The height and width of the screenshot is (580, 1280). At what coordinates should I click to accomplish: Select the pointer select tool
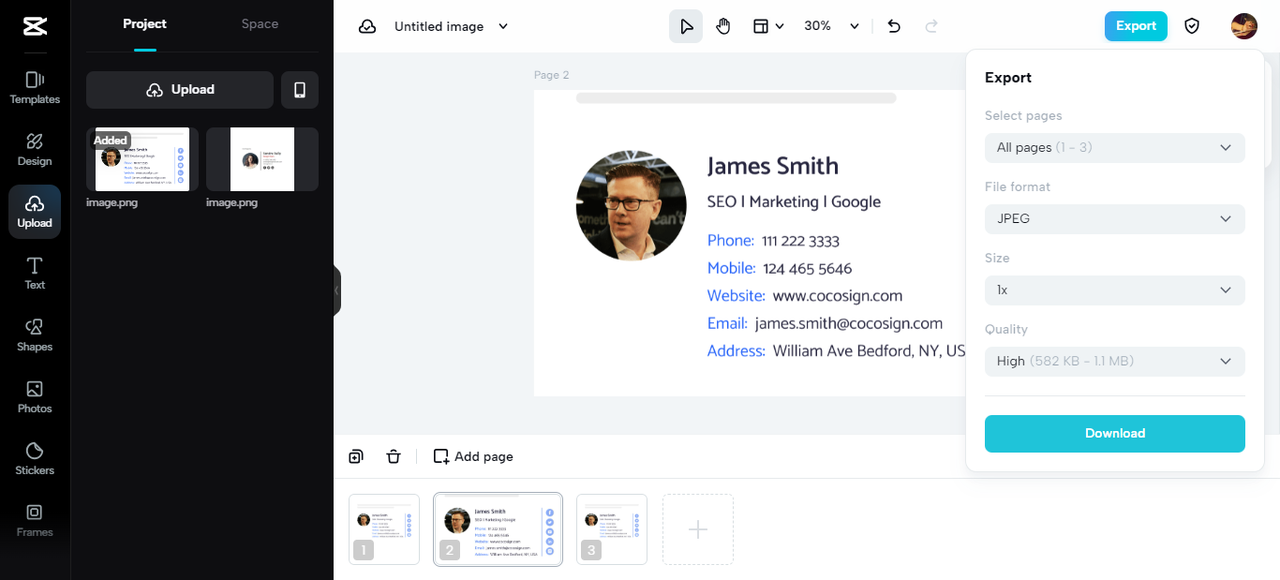click(x=686, y=27)
